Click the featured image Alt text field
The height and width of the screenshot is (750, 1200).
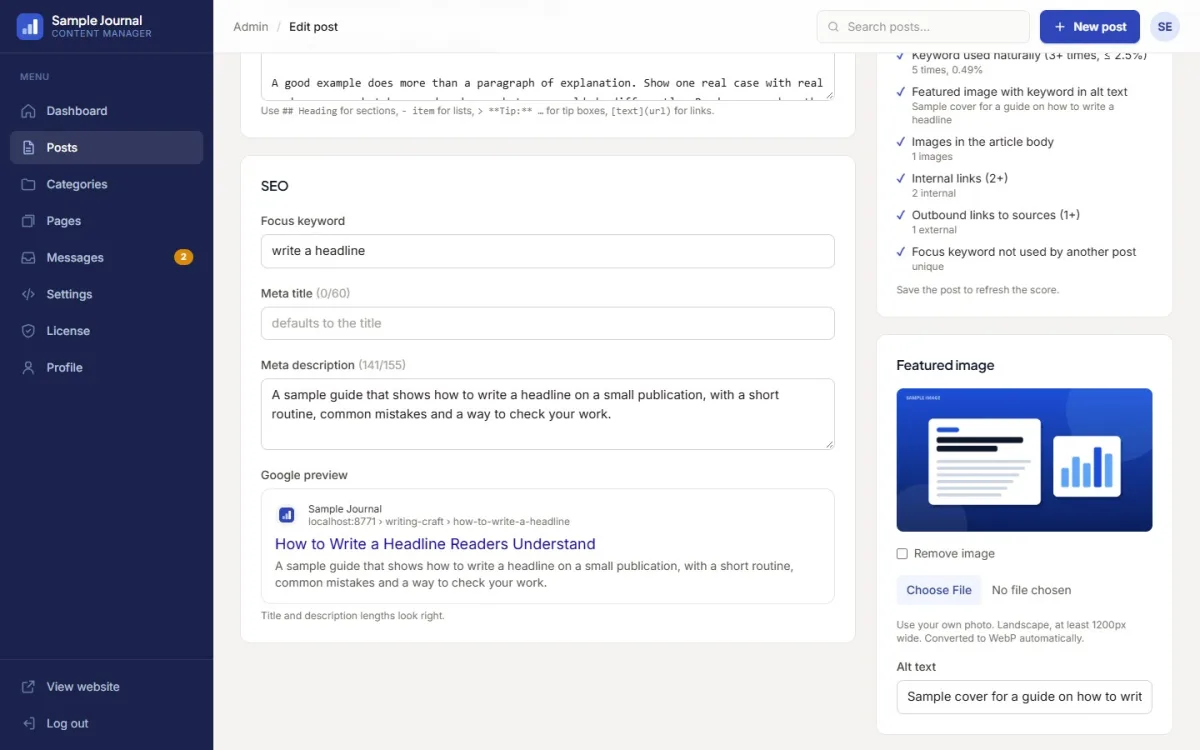1025,697
